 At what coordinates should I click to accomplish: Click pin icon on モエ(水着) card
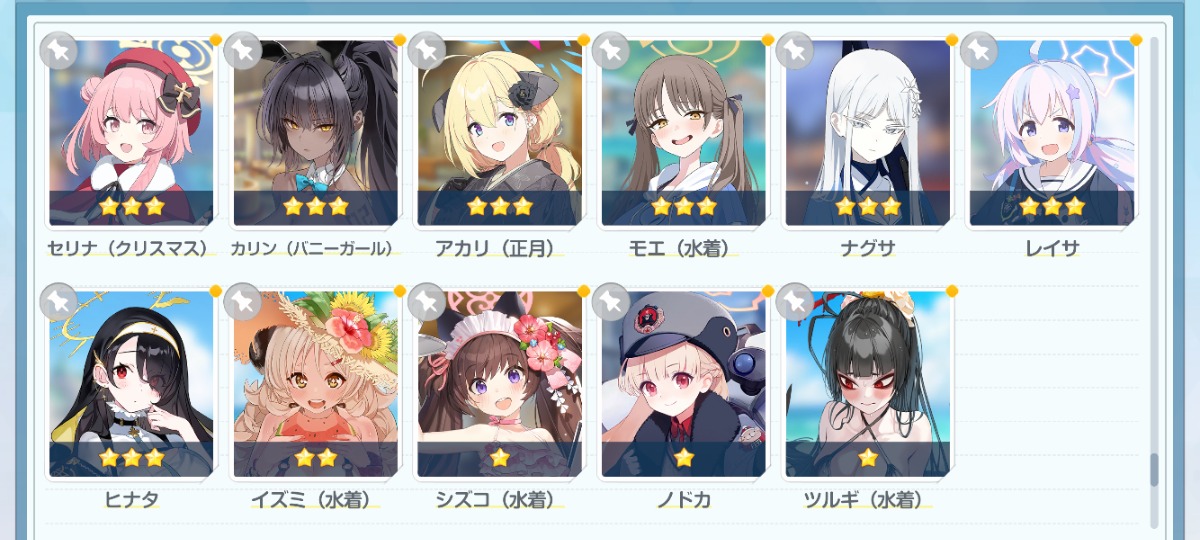tap(611, 51)
